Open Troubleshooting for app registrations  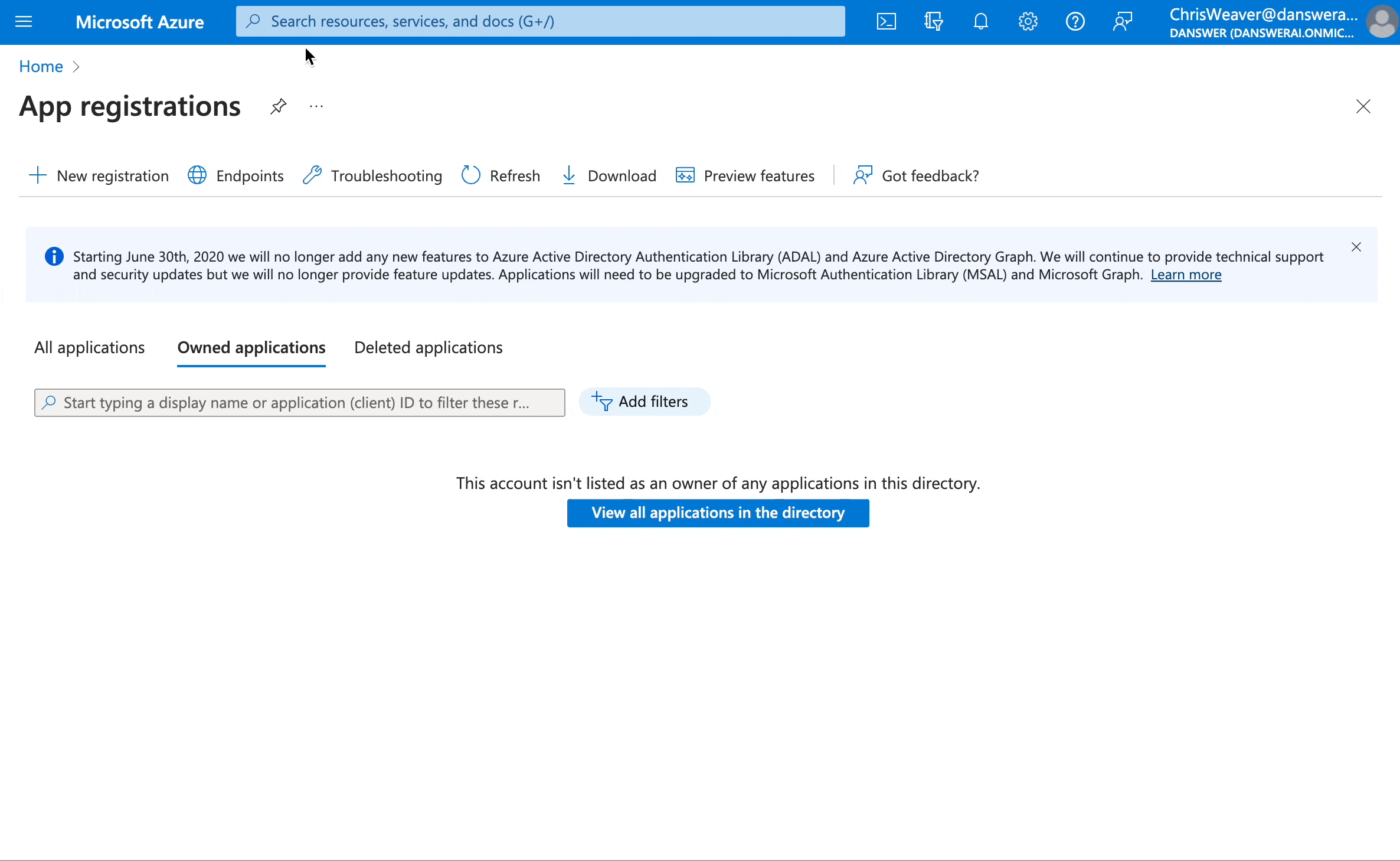(x=372, y=175)
